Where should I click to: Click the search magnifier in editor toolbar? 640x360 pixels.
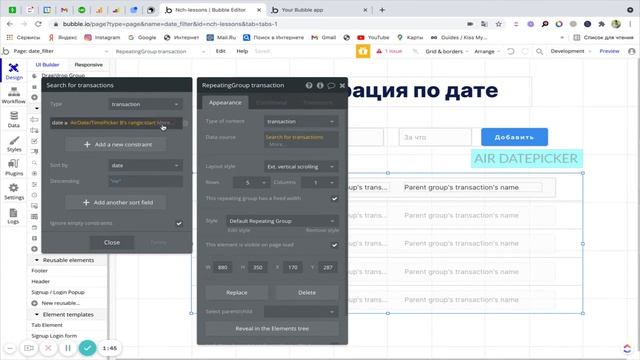(x=540, y=51)
